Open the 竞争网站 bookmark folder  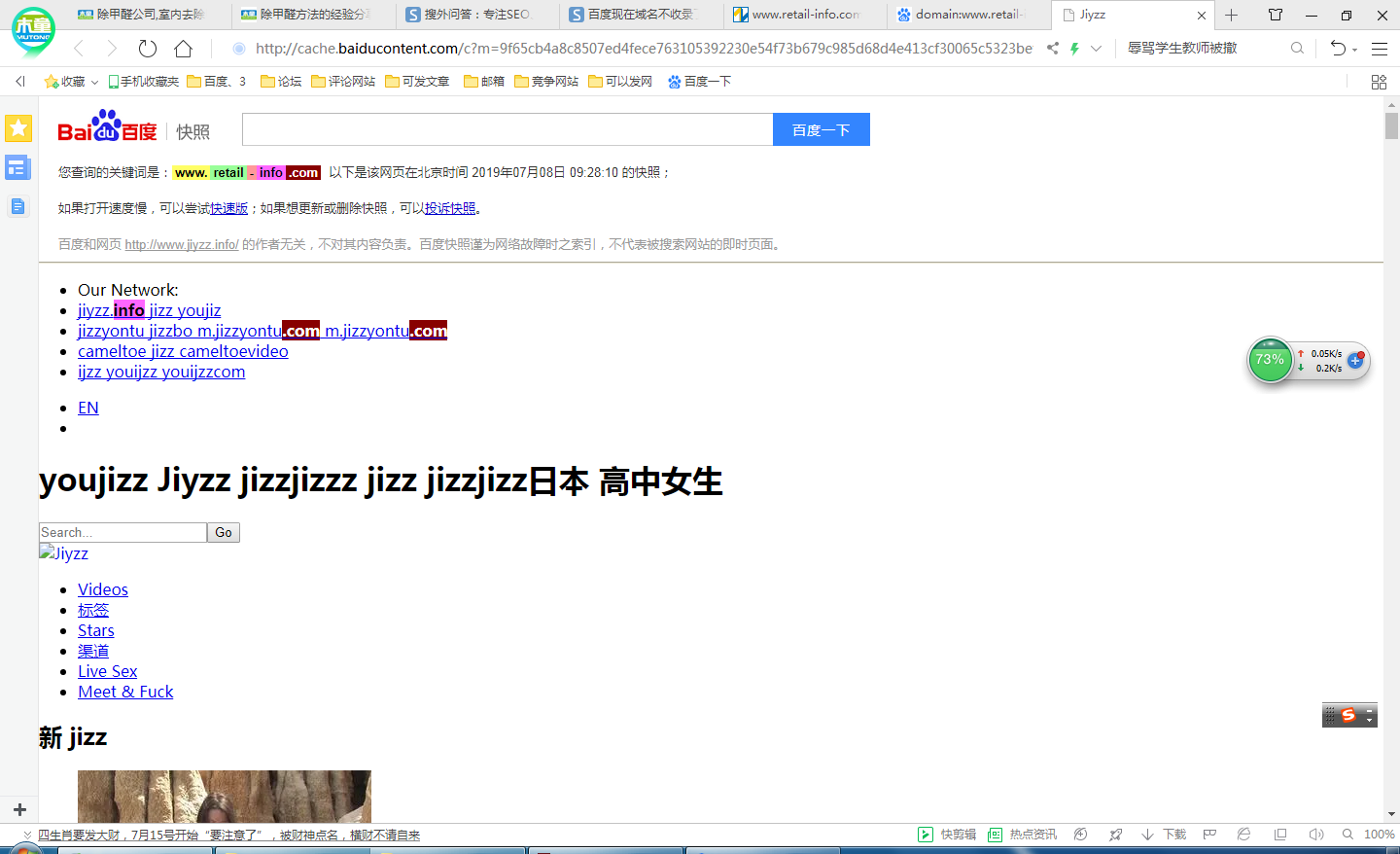pos(546,82)
